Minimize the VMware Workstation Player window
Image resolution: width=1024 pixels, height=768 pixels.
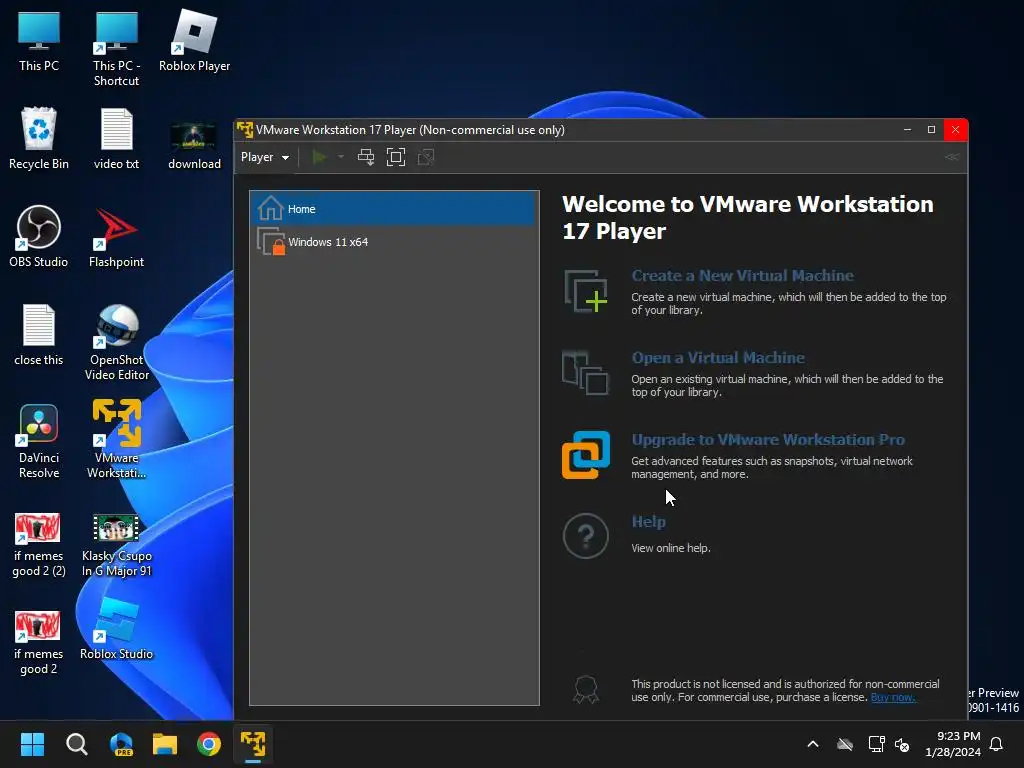907,129
